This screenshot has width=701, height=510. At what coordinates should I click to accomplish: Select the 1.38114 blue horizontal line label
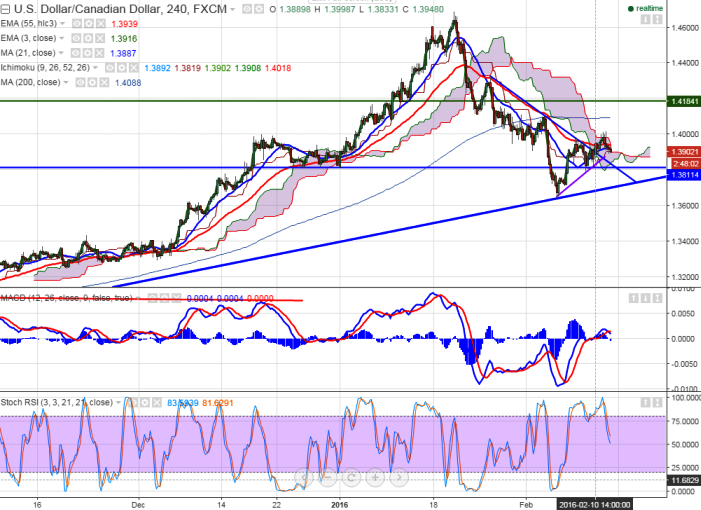click(x=684, y=175)
